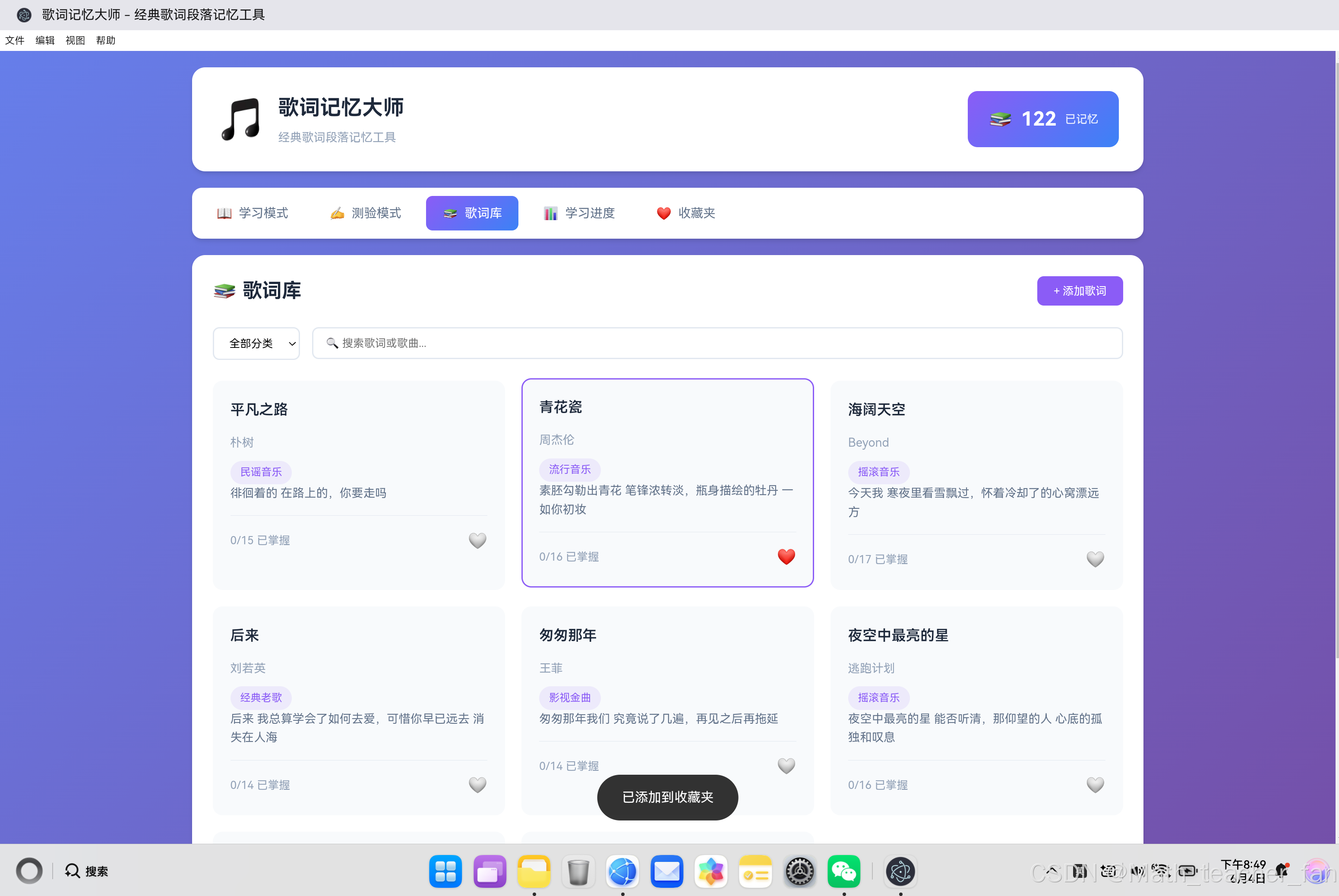This screenshot has height=896, width=1339.
Task: Open the yellow file manager folder in dock
Action: pos(534,871)
